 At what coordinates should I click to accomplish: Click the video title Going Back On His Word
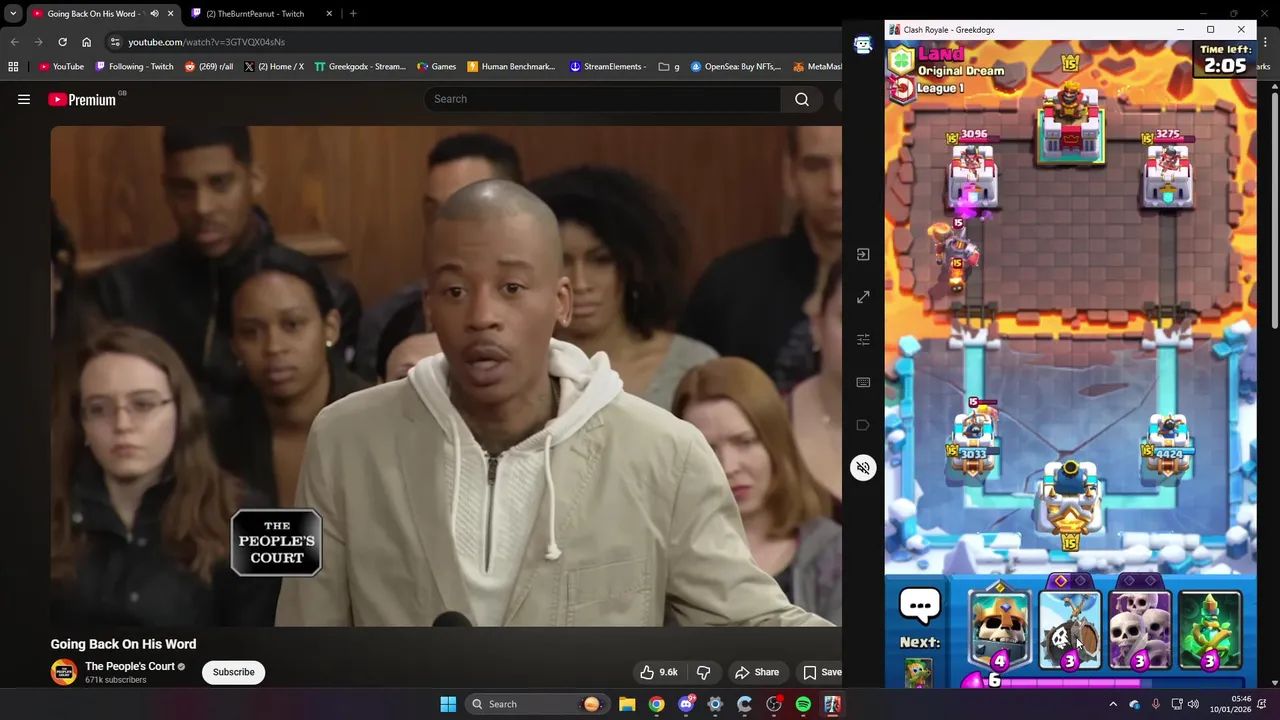[123, 644]
